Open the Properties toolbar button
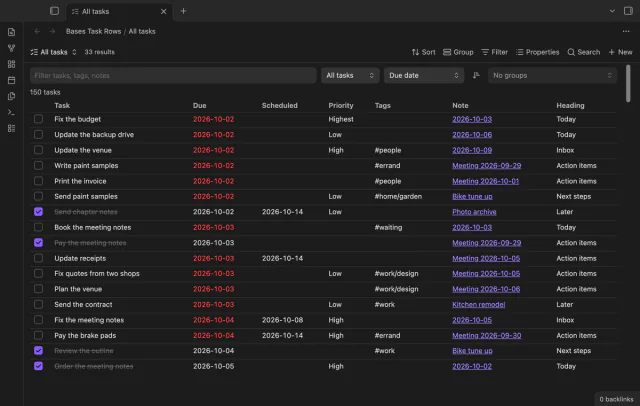 pyautogui.click(x=537, y=52)
